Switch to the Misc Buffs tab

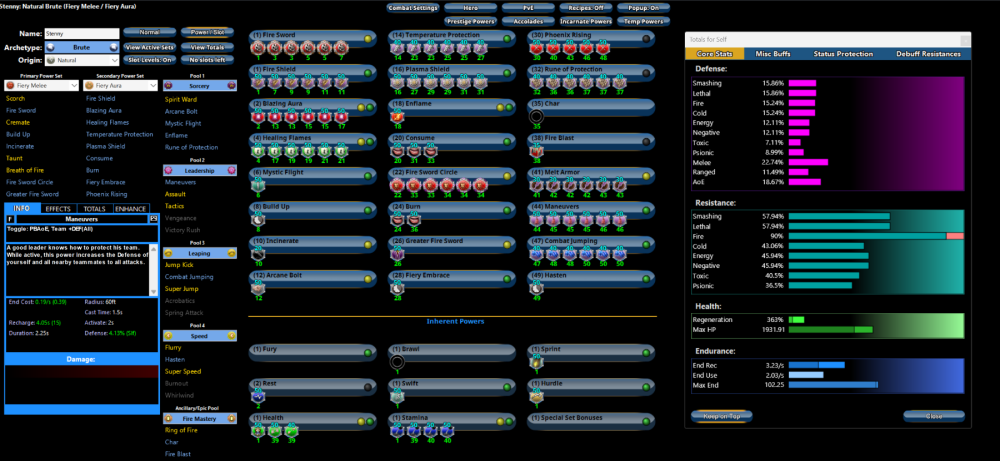(775, 53)
